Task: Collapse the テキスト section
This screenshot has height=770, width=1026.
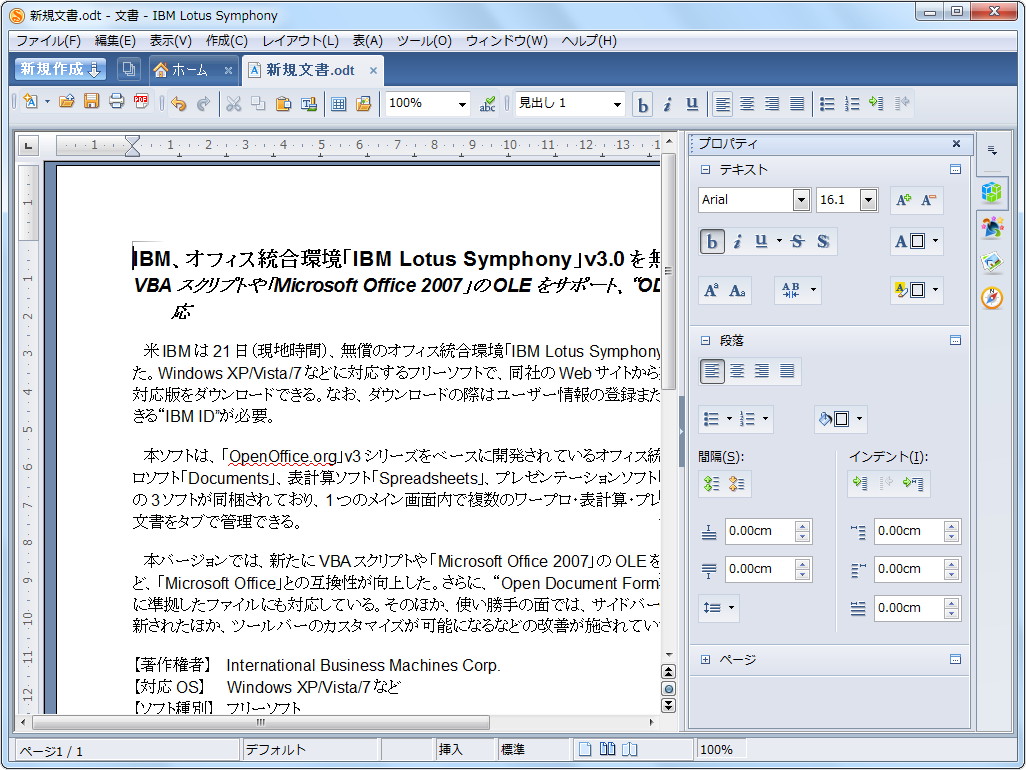Action: [x=705, y=170]
